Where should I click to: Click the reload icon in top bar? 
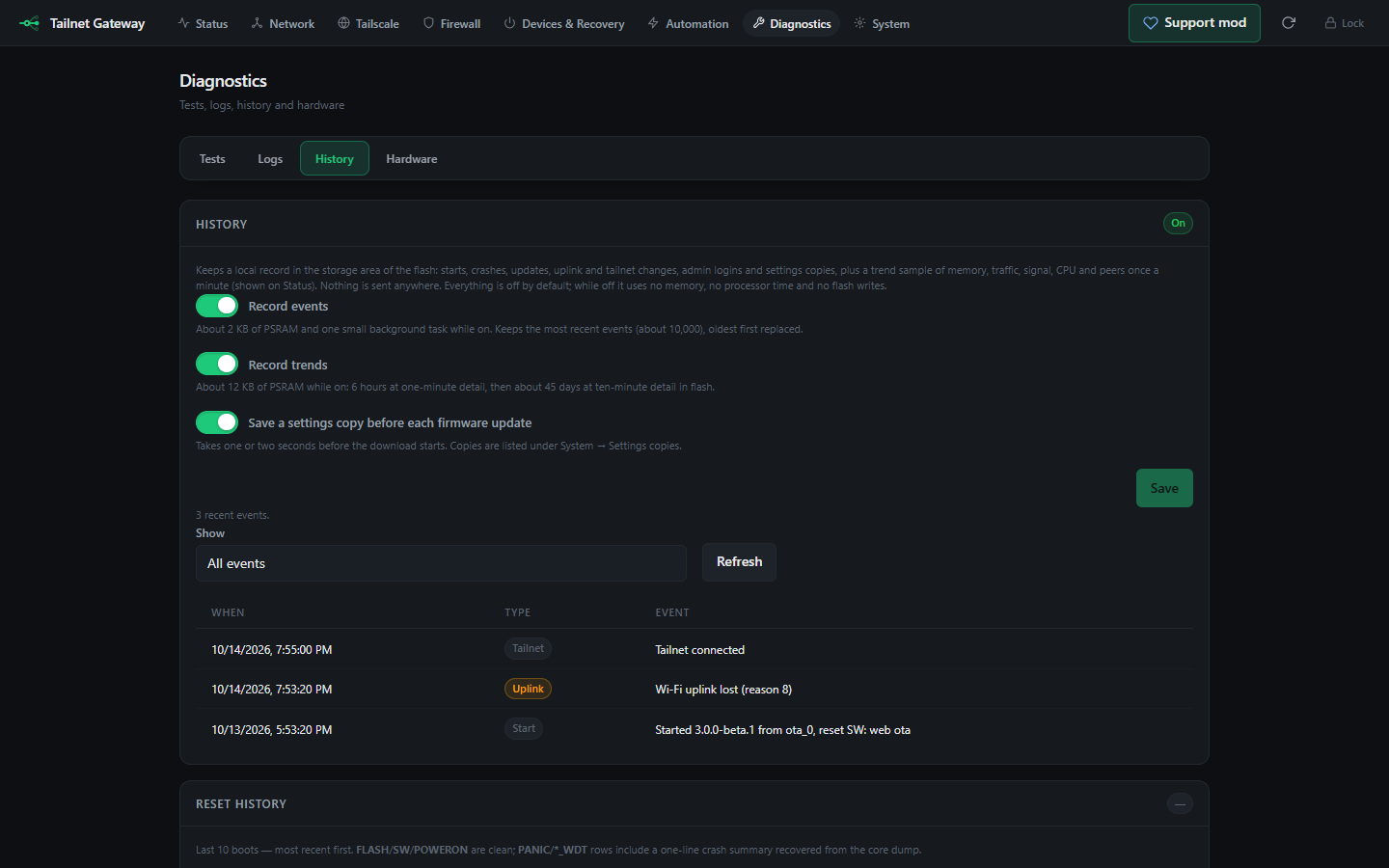(x=1289, y=23)
